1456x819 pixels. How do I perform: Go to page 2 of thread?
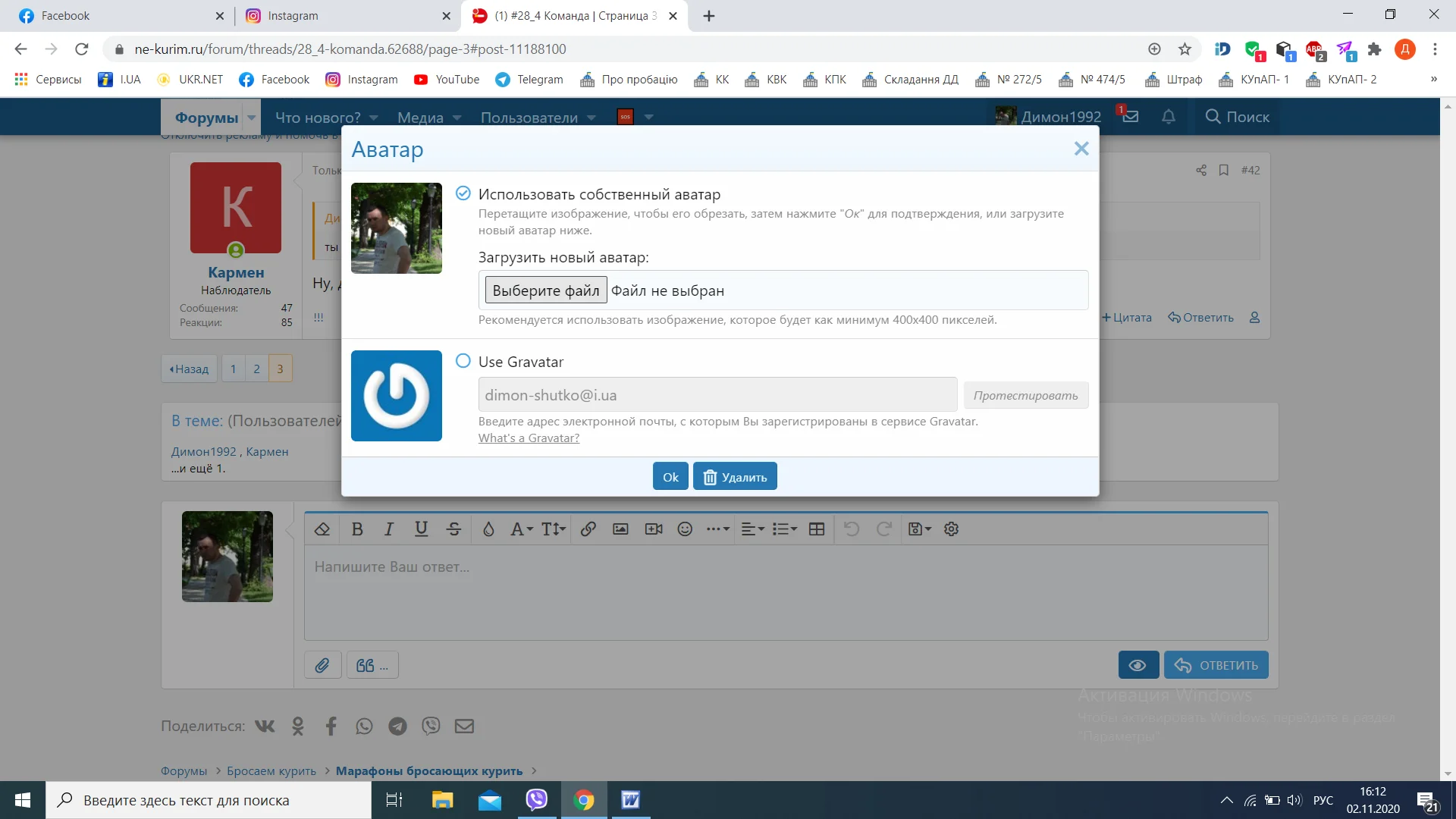point(256,369)
